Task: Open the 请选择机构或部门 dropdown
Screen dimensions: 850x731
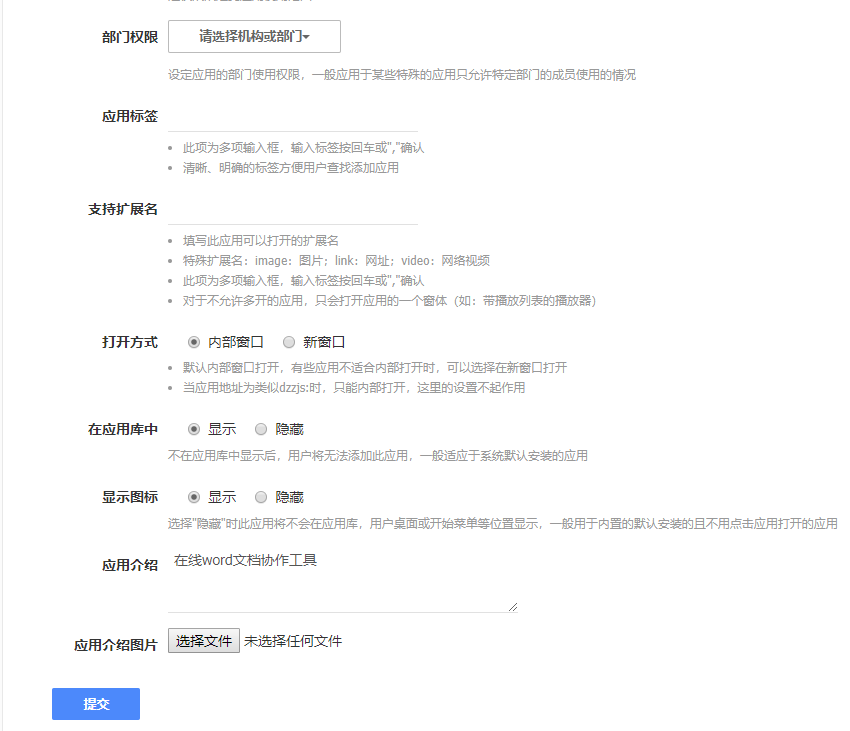Action: tap(254, 37)
